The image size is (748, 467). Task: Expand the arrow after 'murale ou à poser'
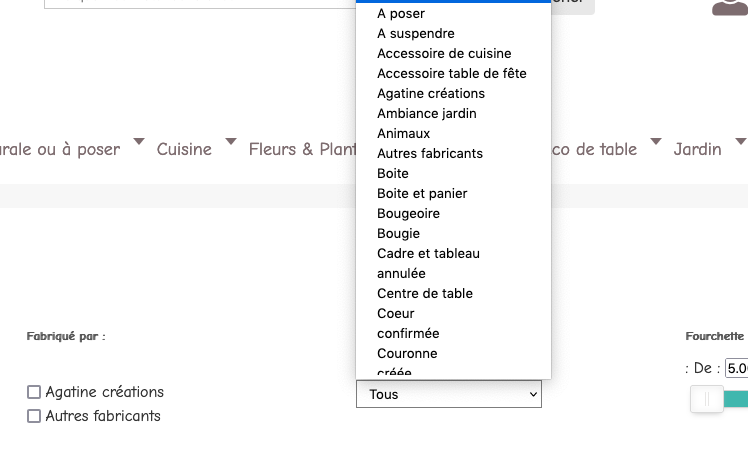tap(139, 142)
